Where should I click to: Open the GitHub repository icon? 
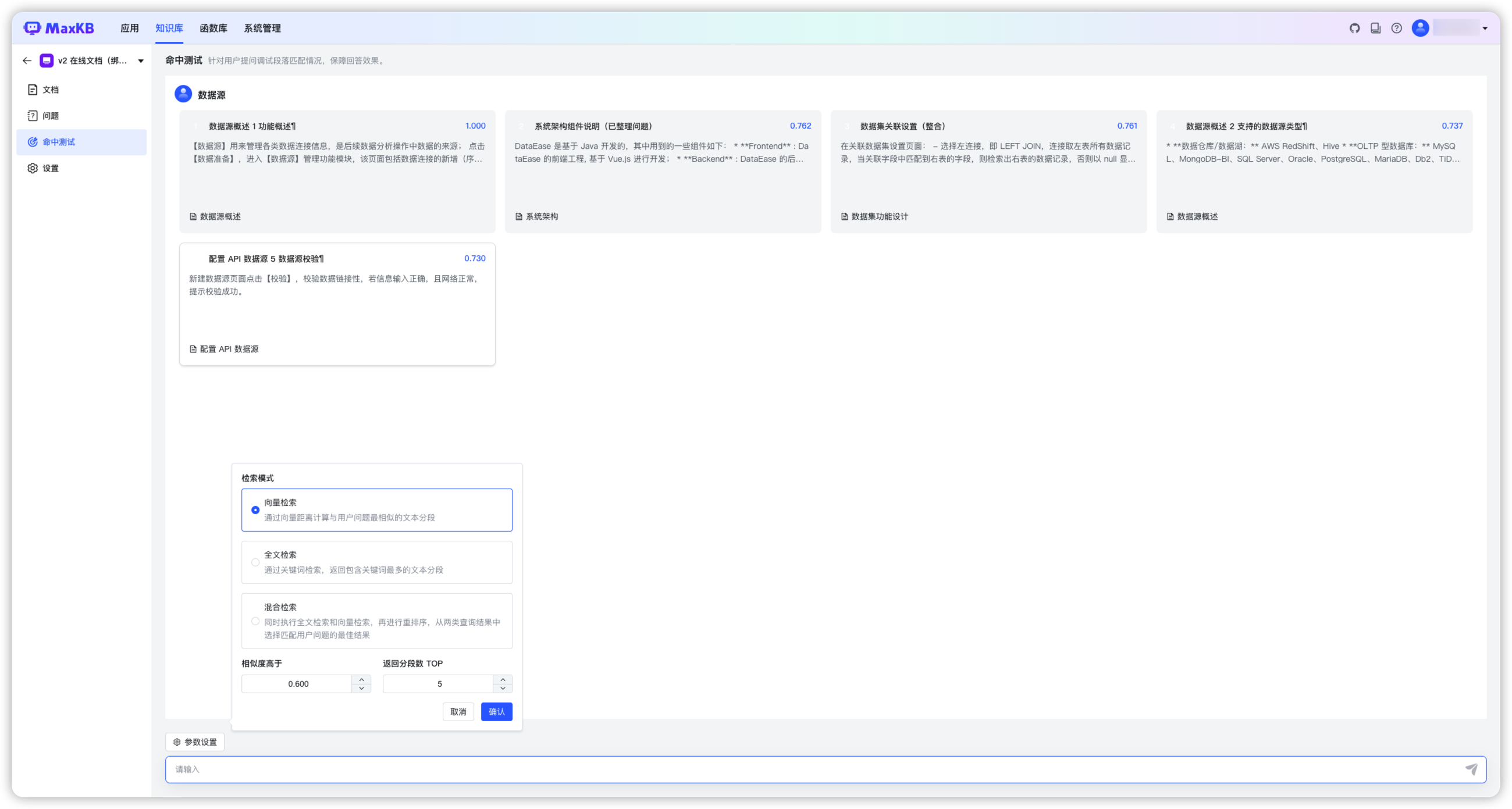click(1355, 27)
